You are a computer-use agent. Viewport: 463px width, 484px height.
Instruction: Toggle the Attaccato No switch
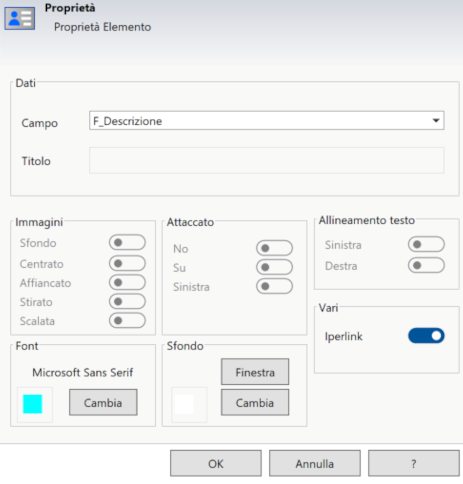pos(274,248)
